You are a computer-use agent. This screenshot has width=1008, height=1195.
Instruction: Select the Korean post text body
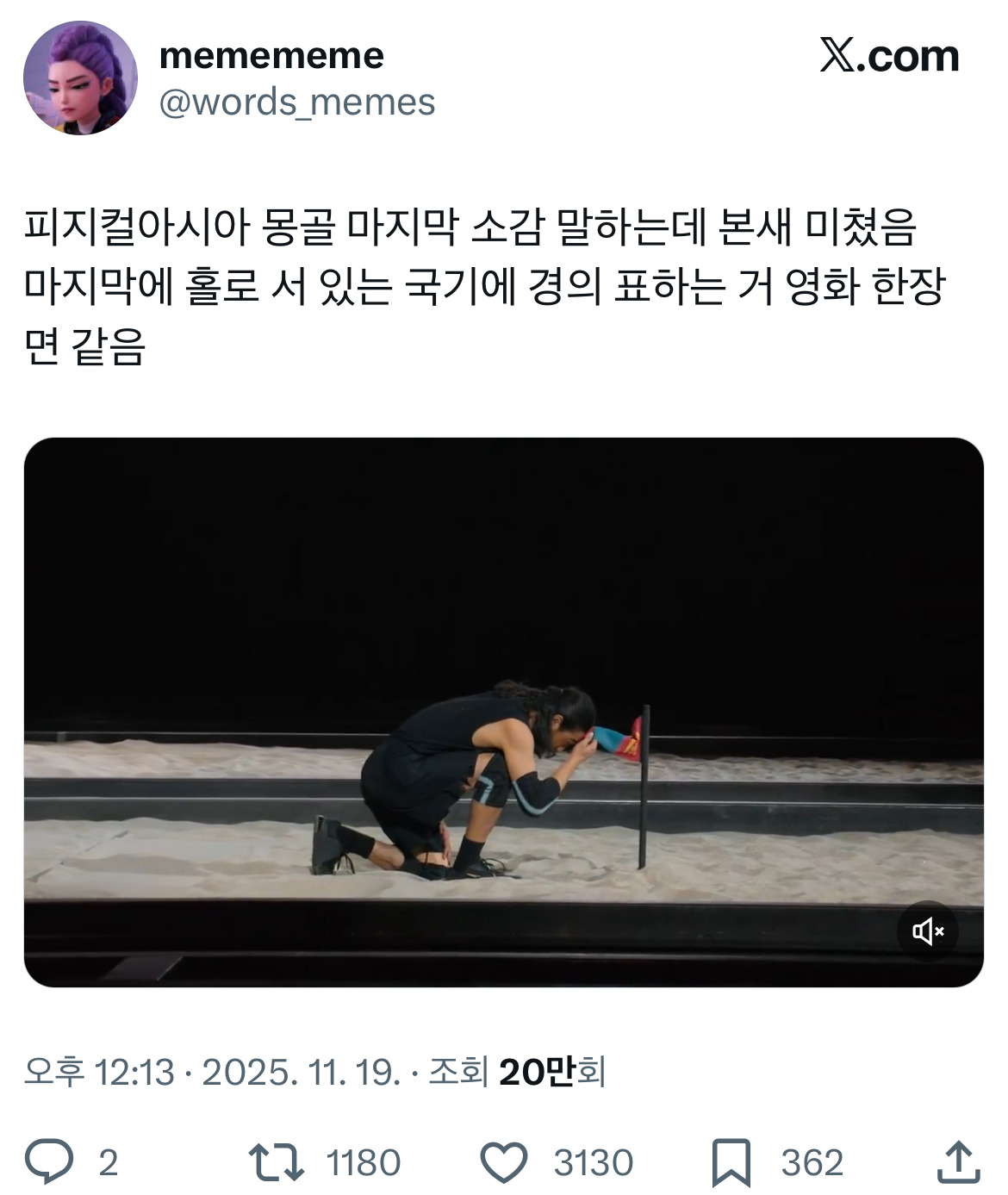(x=485, y=287)
